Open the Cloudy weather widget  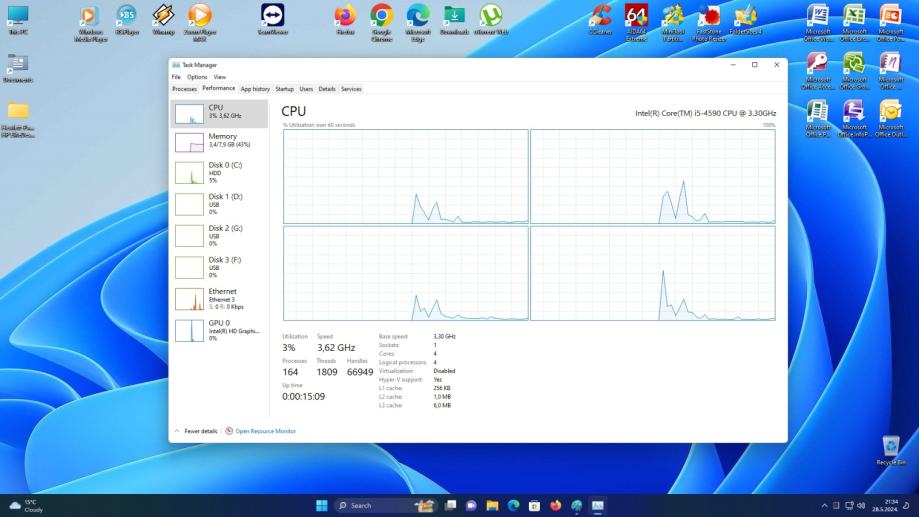(x=26, y=506)
